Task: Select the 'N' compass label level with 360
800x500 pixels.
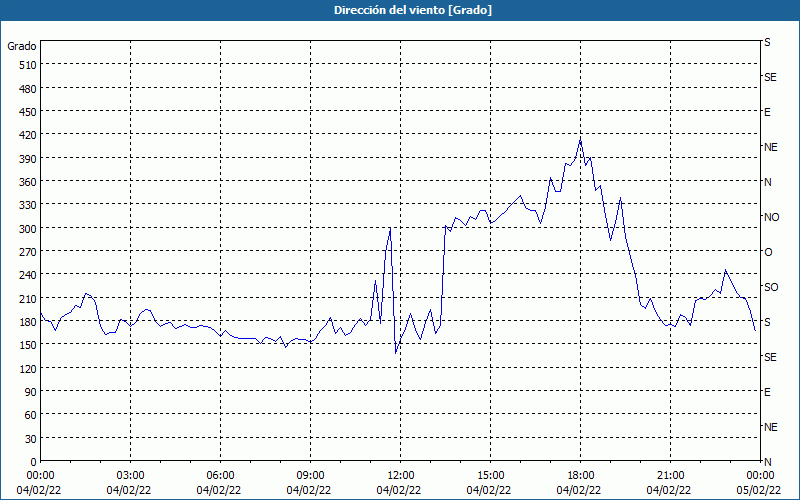Action: (x=767, y=182)
